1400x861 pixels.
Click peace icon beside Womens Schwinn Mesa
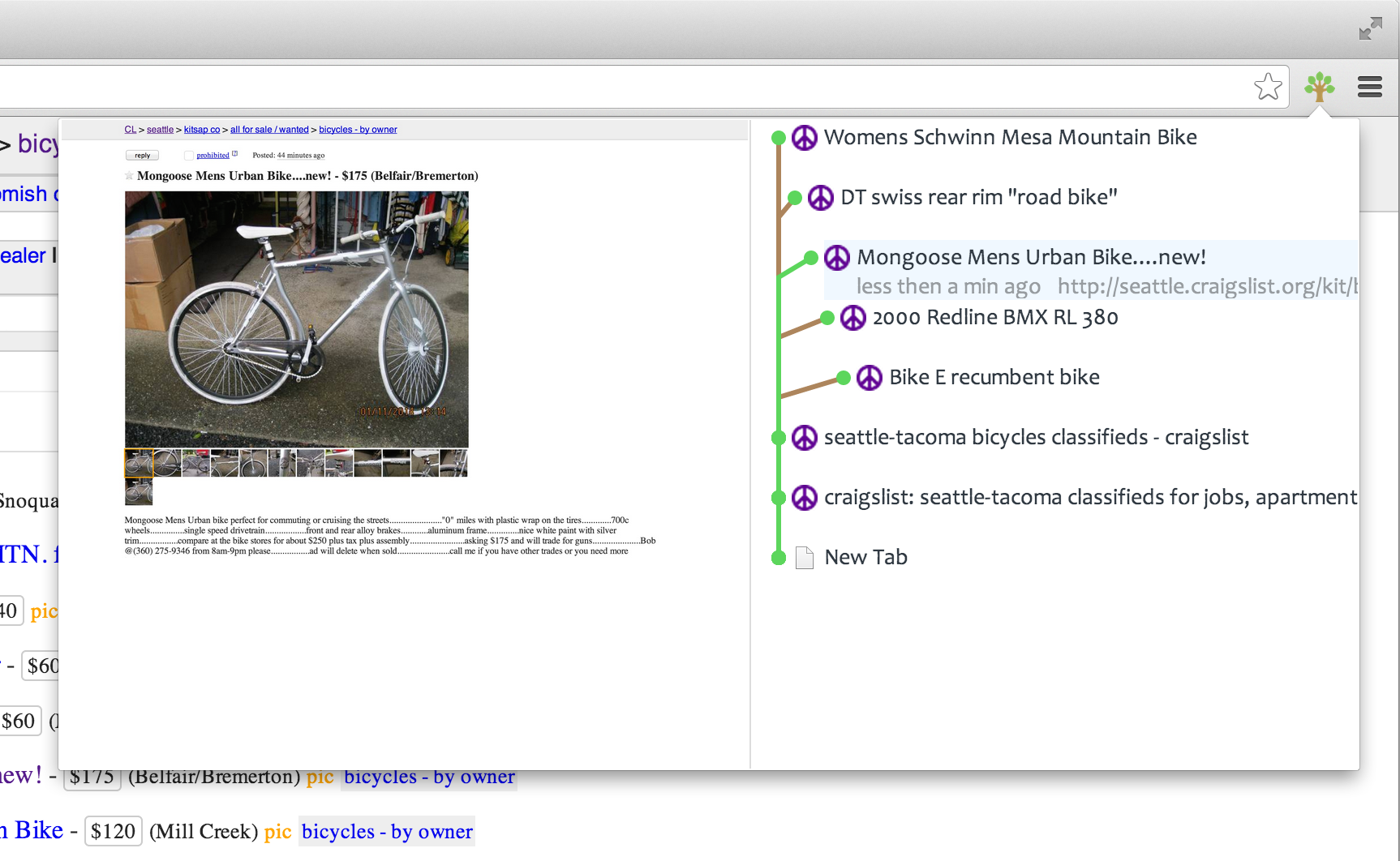tap(804, 138)
